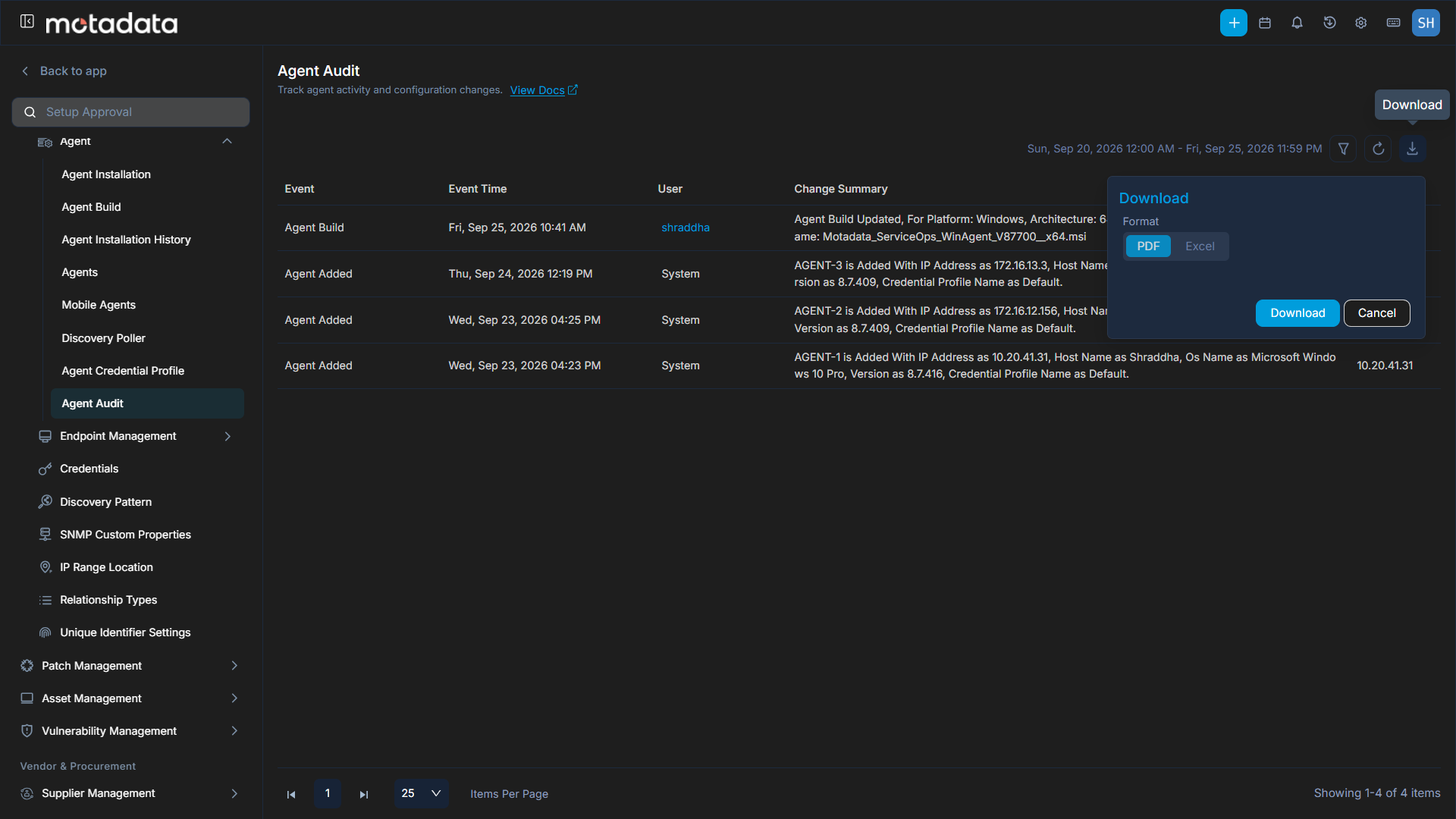Screen dimensions: 1456x819
Task: Refresh the Agent Audit list
Action: pos(1379,149)
